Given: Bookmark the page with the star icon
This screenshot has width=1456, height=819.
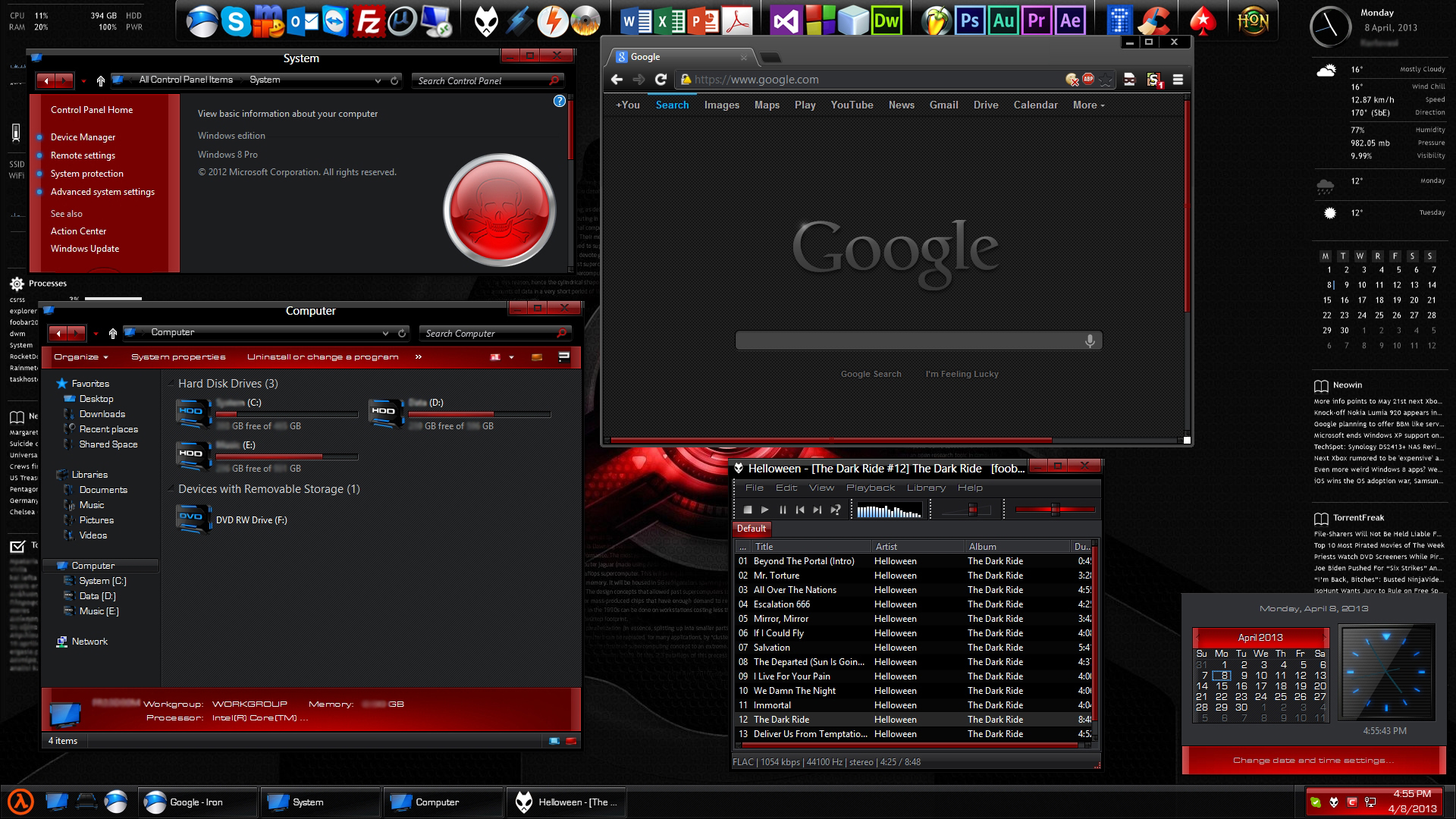Looking at the screenshot, I should pyautogui.click(x=1106, y=80).
